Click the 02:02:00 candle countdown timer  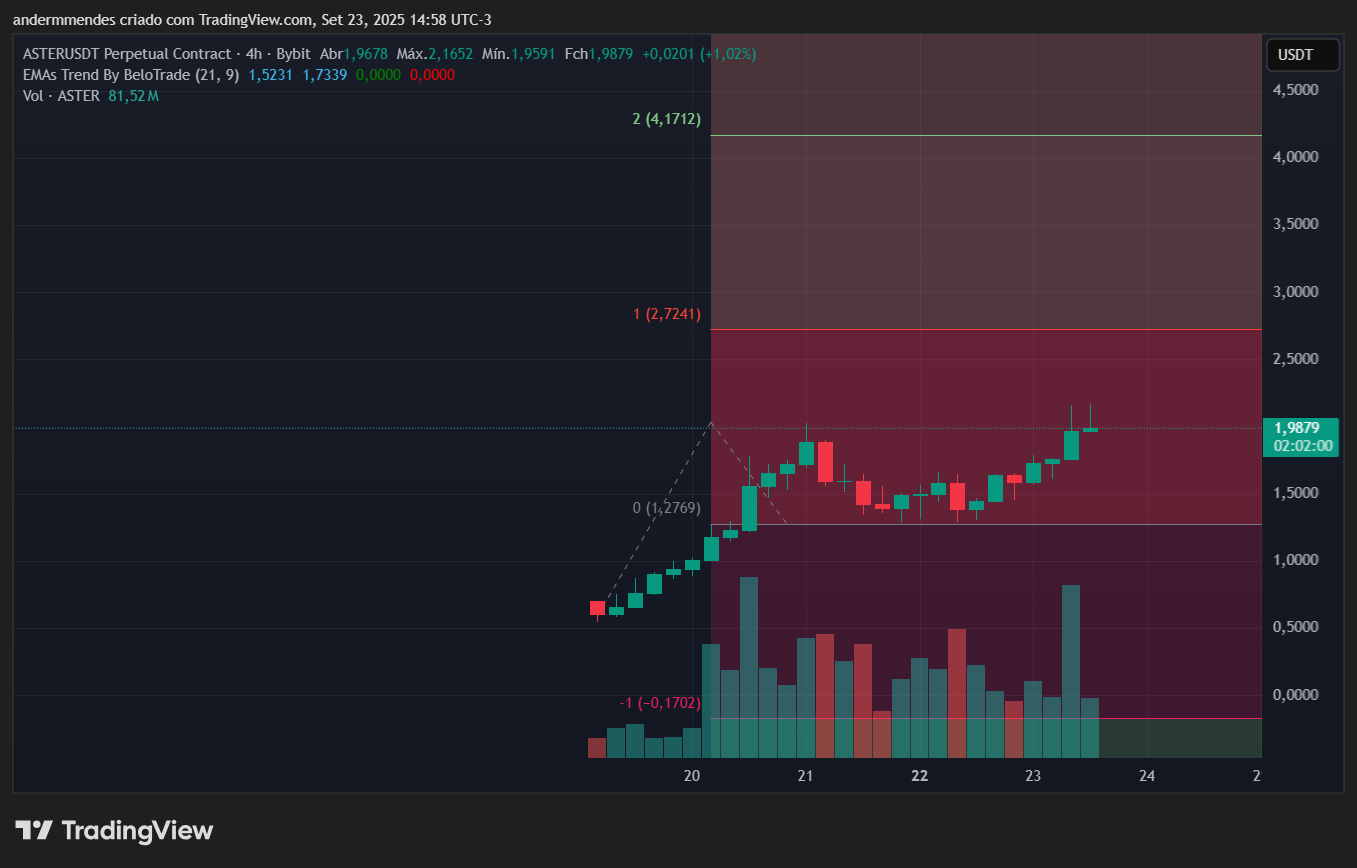click(1299, 446)
